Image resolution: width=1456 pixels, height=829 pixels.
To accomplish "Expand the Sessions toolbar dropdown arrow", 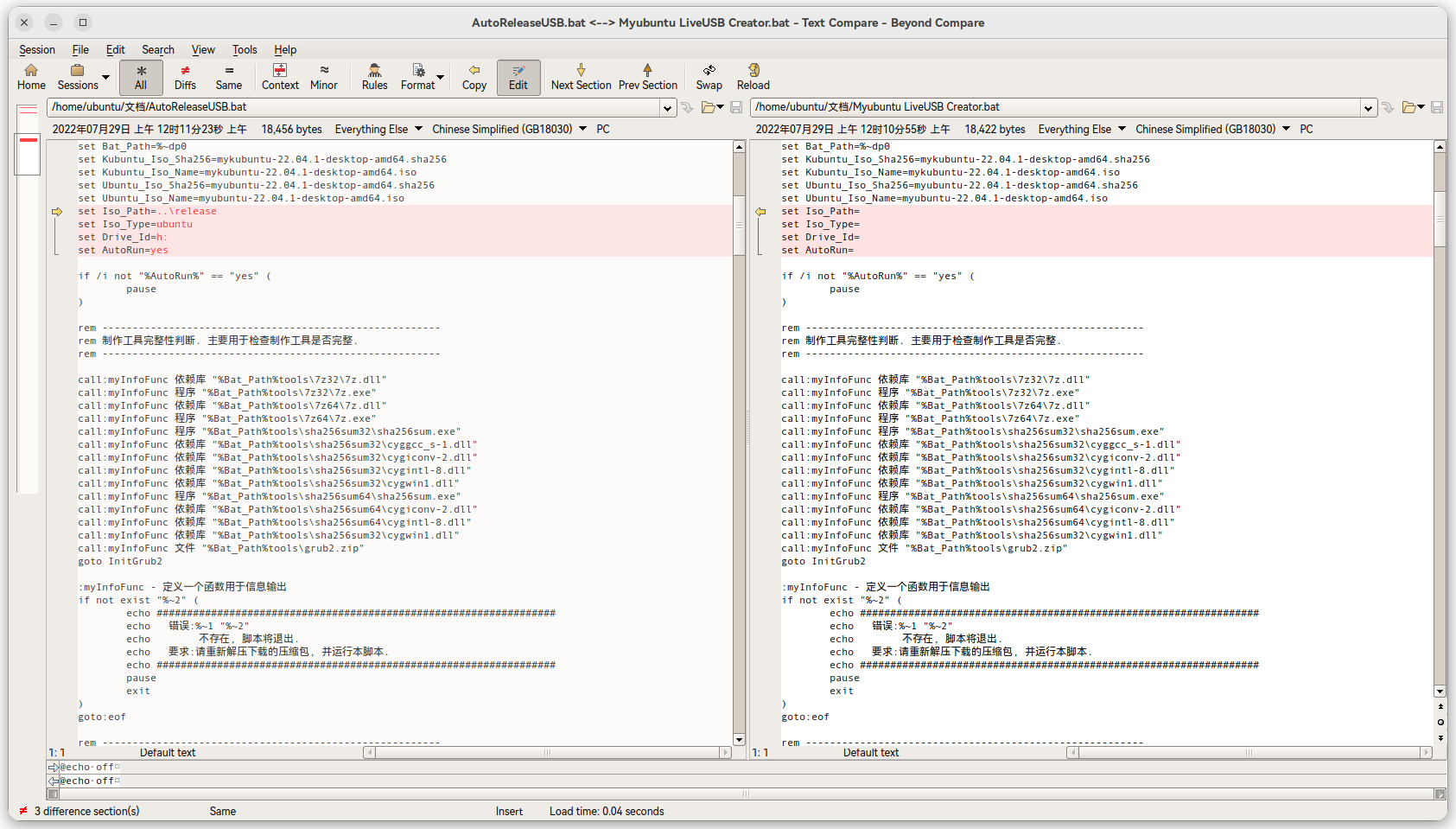I will click(106, 77).
